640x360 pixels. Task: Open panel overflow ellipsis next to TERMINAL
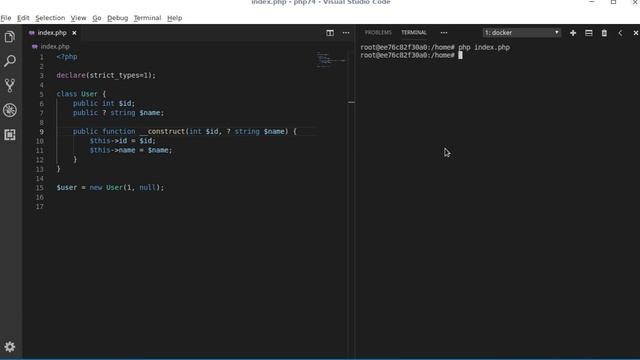click(444, 33)
